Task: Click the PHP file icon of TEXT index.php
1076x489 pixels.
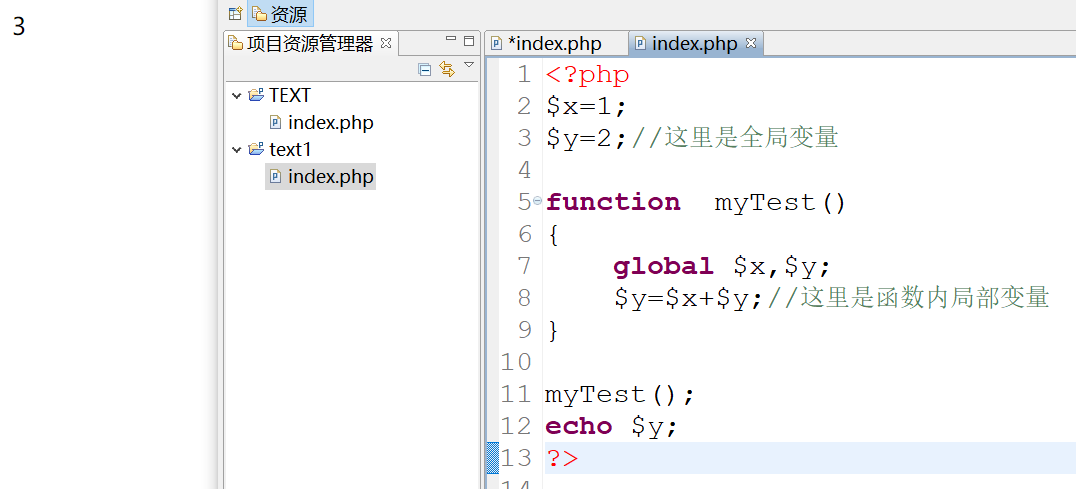Action: [x=276, y=123]
